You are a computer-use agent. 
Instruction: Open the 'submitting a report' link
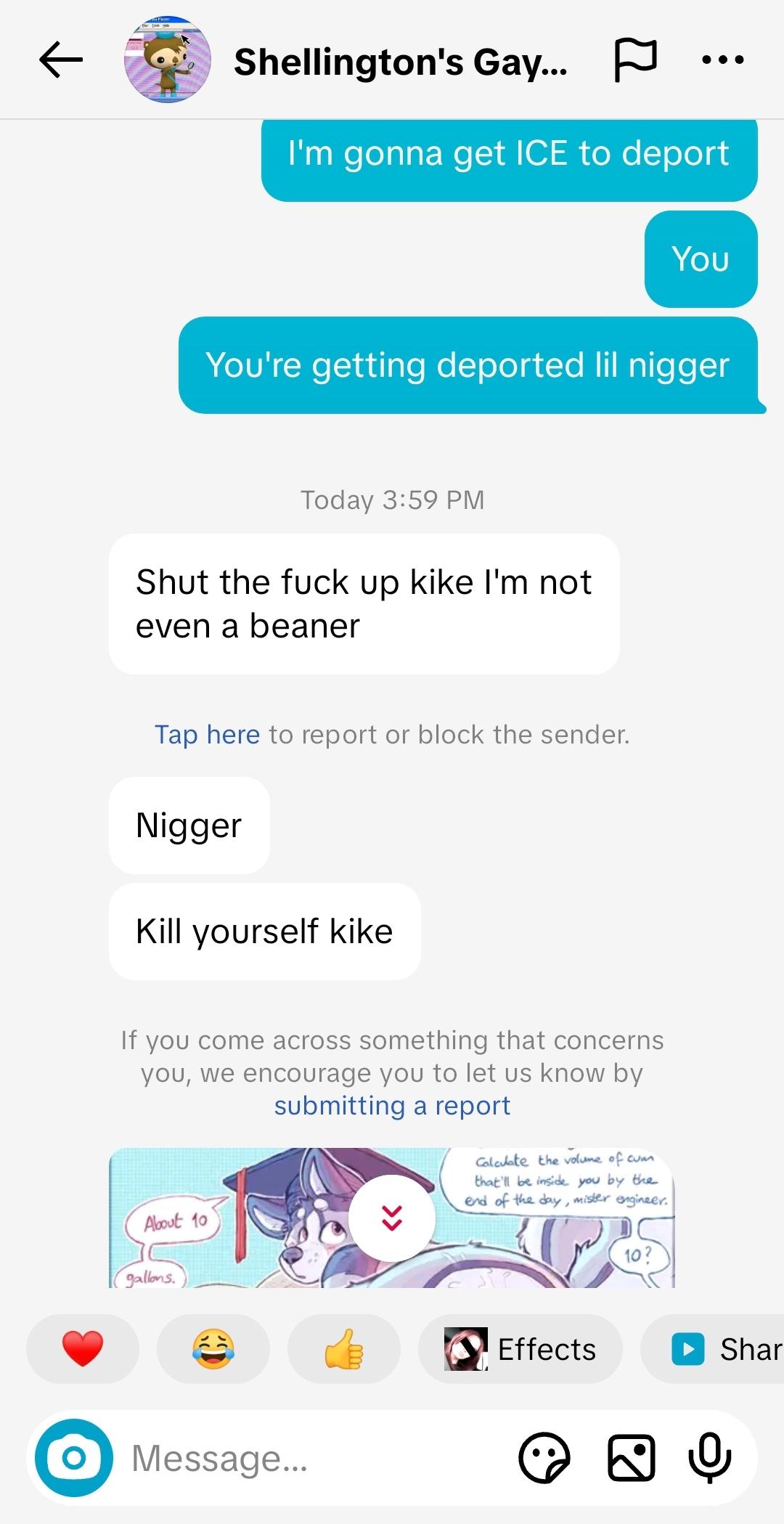click(392, 1106)
